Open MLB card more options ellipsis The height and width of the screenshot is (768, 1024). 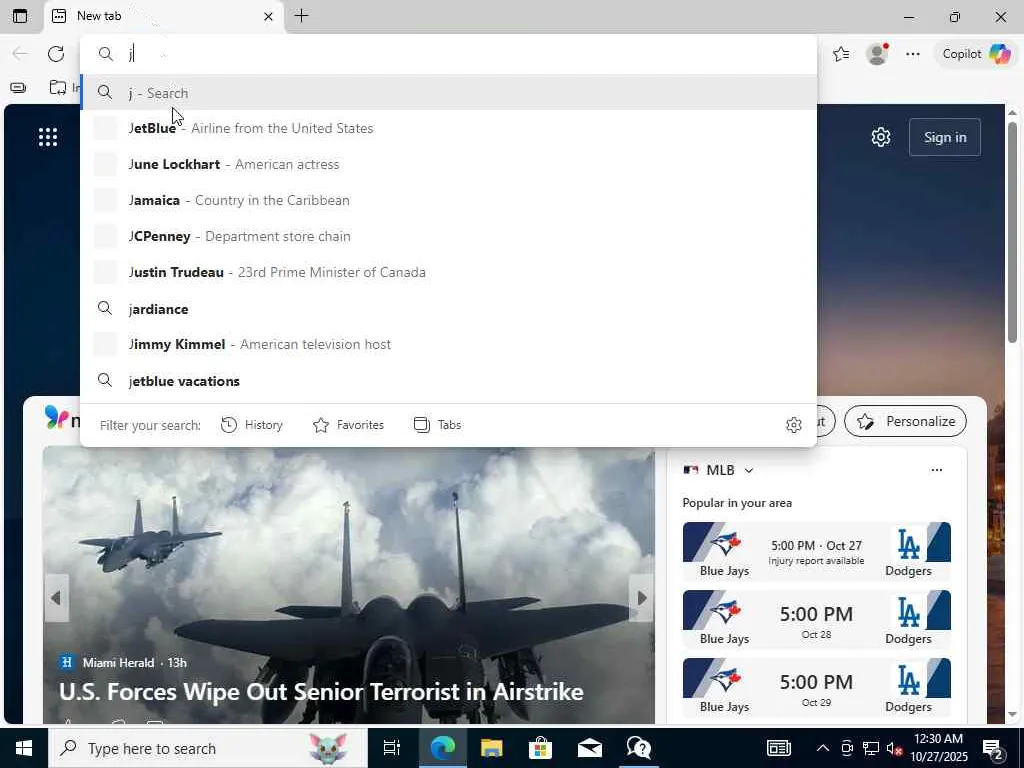pyautogui.click(x=936, y=470)
